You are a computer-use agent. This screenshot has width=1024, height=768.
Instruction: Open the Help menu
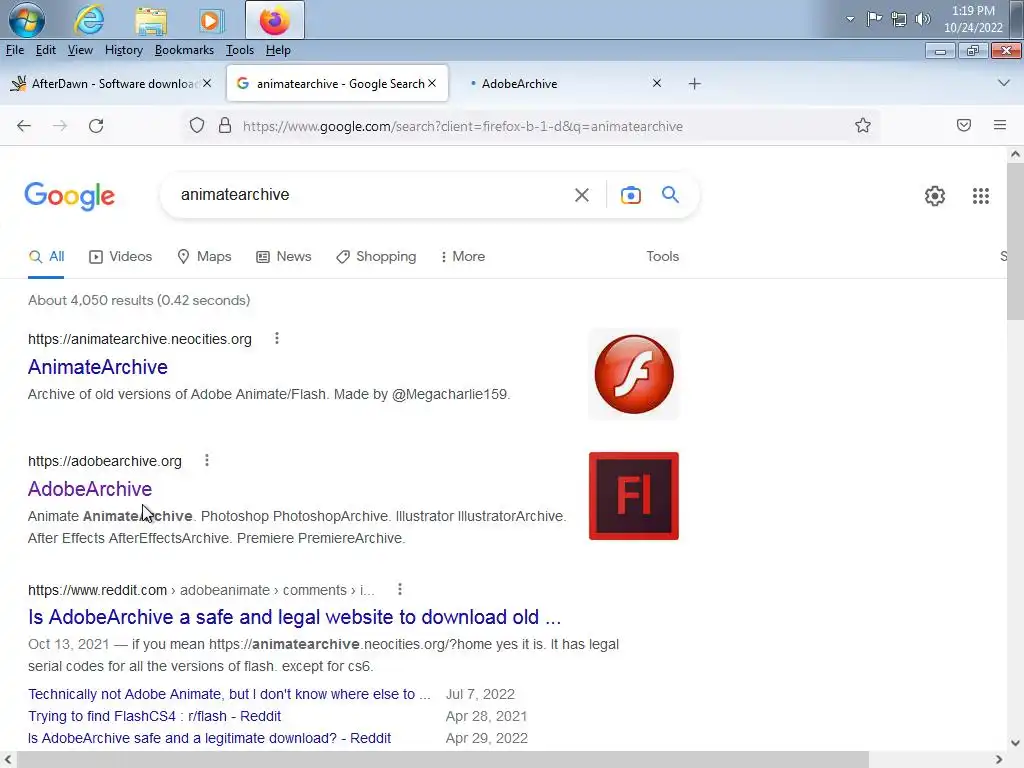click(278, 50)
